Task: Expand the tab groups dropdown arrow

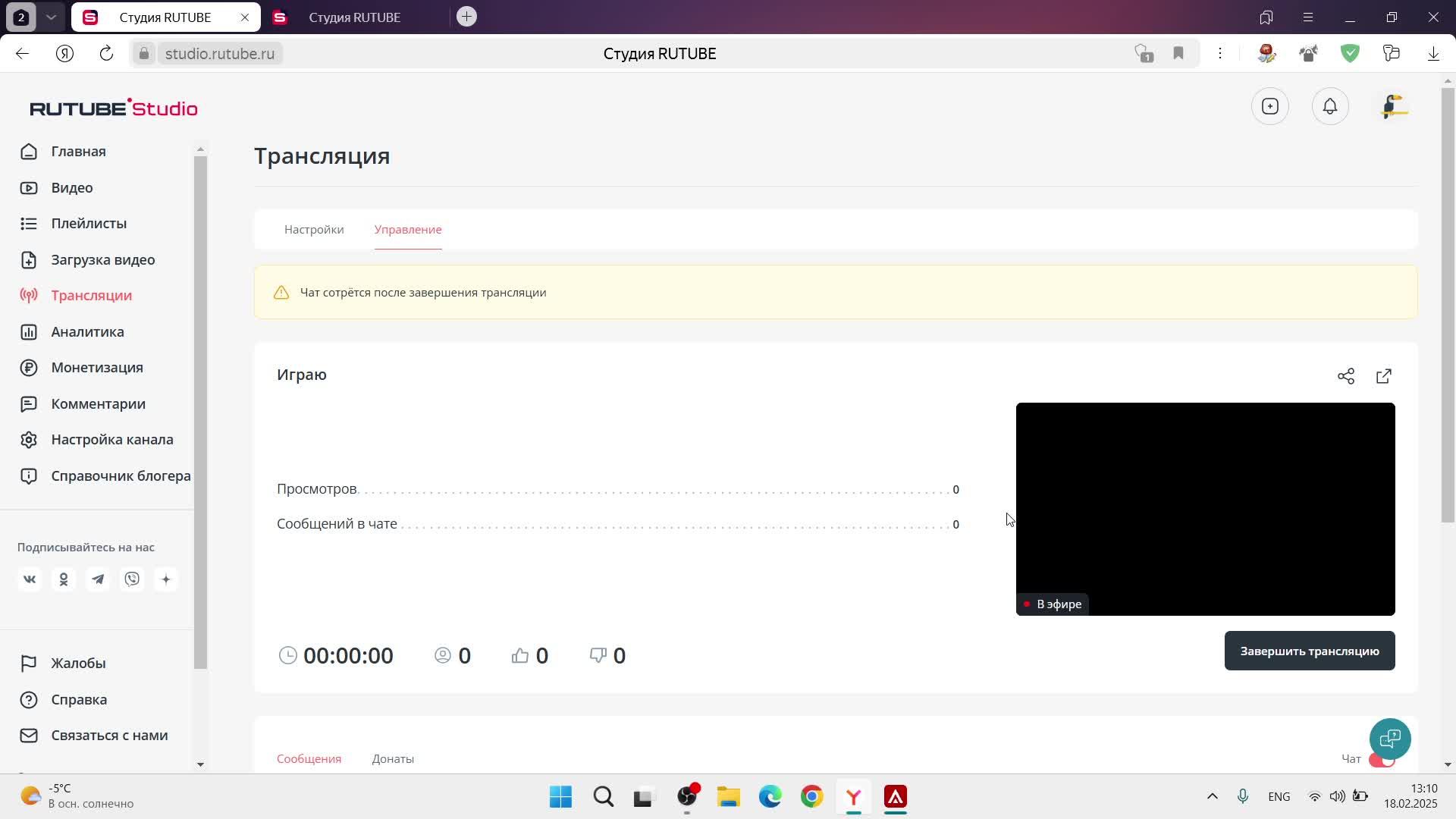Action: [x=51, y=17]
